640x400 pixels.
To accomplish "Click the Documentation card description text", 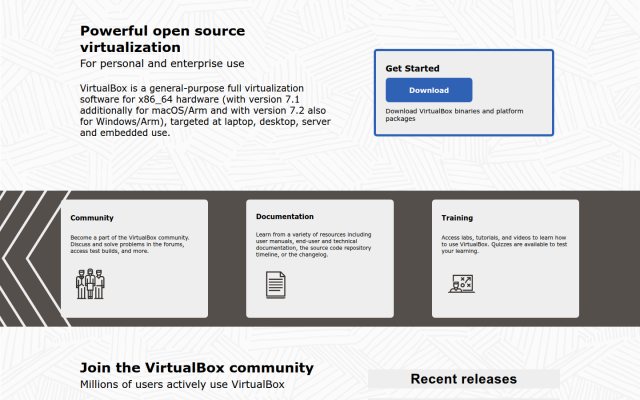I will click(313, 244).
